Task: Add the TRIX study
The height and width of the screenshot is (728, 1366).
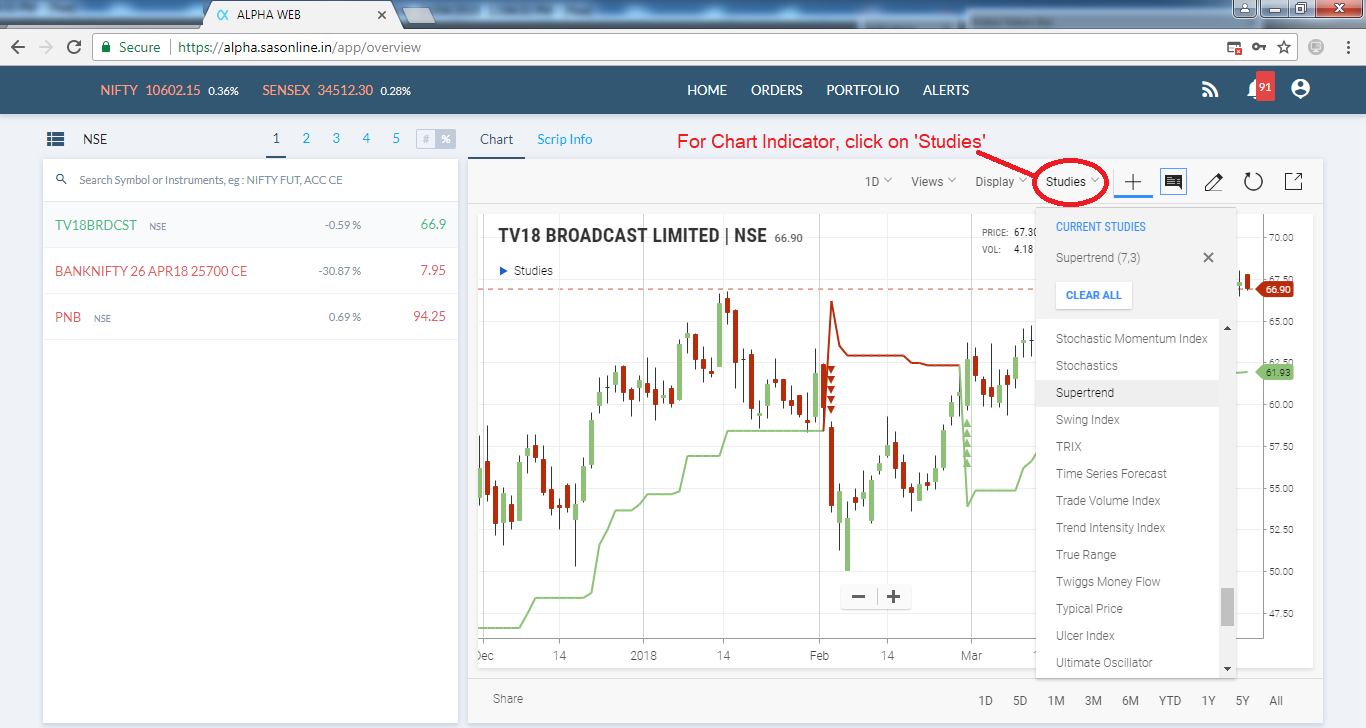Action: pyautogui.click(x=1128, y=447)
